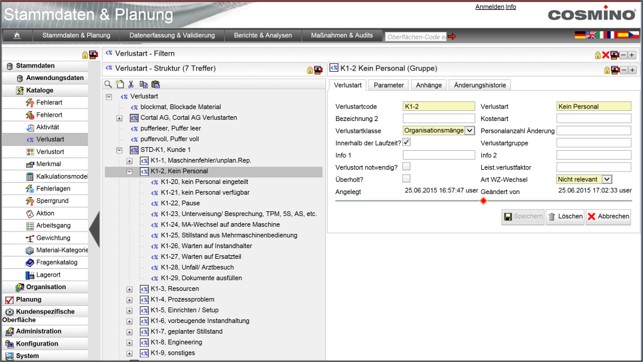Collapse the sidebar with the dark triangle handle
The height and width of the screenshot is (362, 643).
click(x=95, y=229)
